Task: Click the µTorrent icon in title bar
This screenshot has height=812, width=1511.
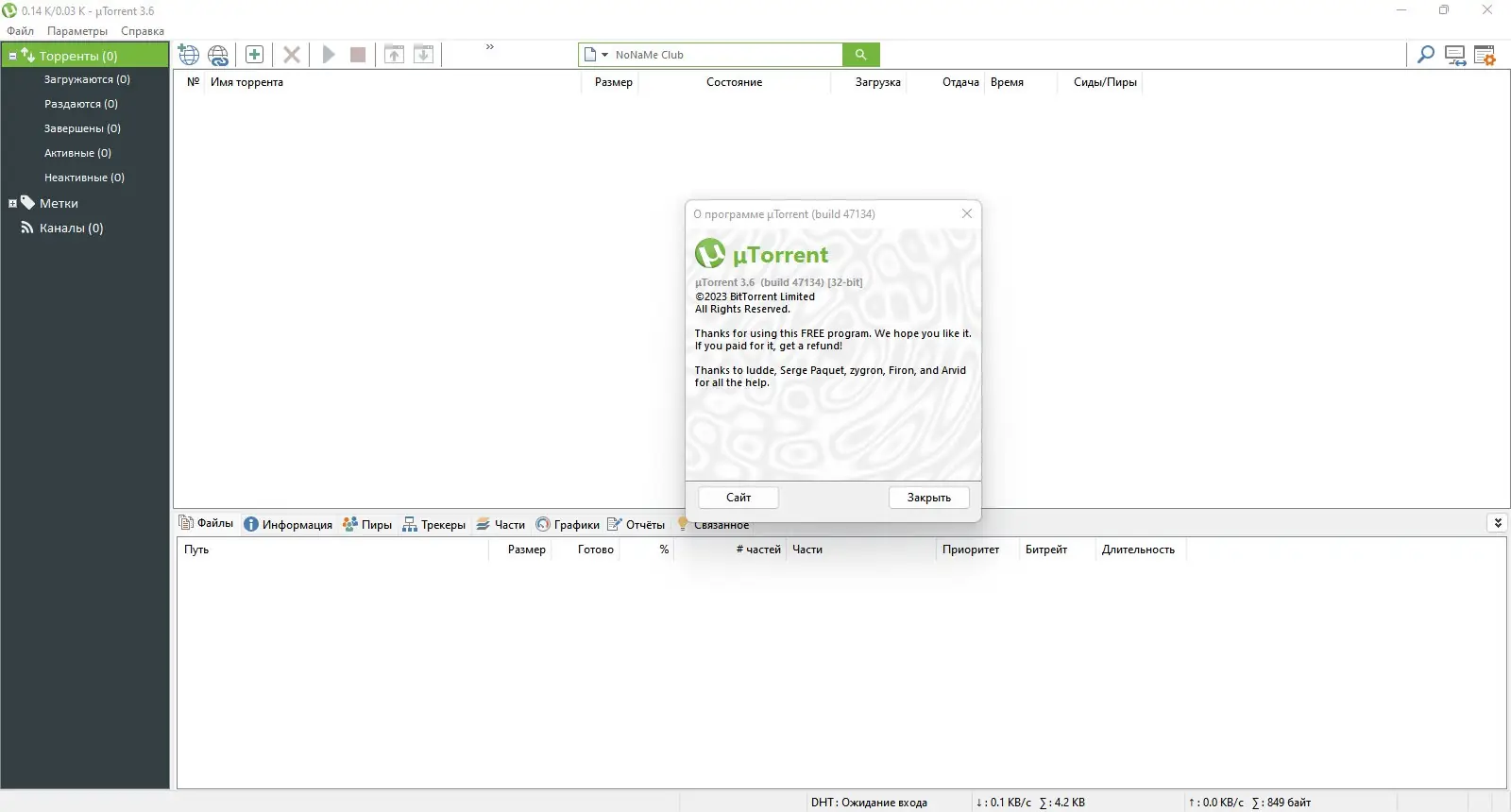Action: (x=9, y=10)
